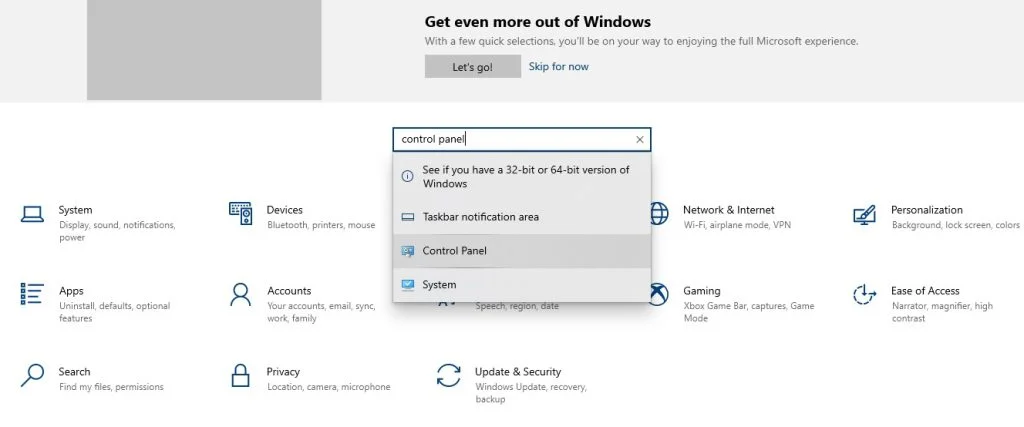Click 'Wi-Fi, airplane mode, VPN' description

[736, 225]
